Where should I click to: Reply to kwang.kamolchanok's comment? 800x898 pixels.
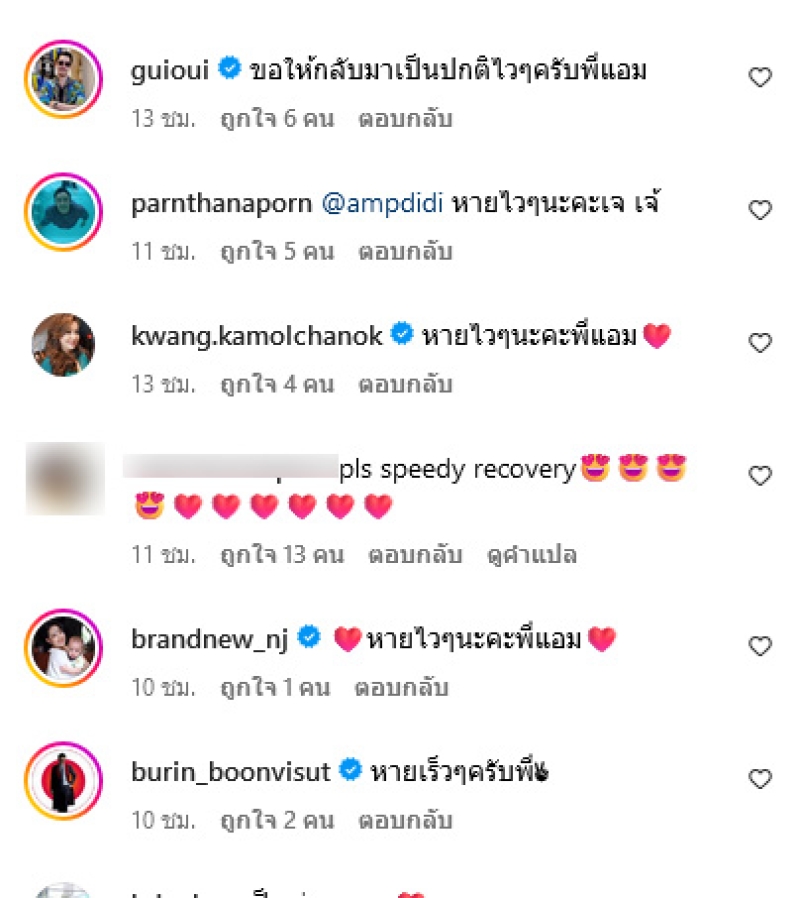[x=405, y=384]
